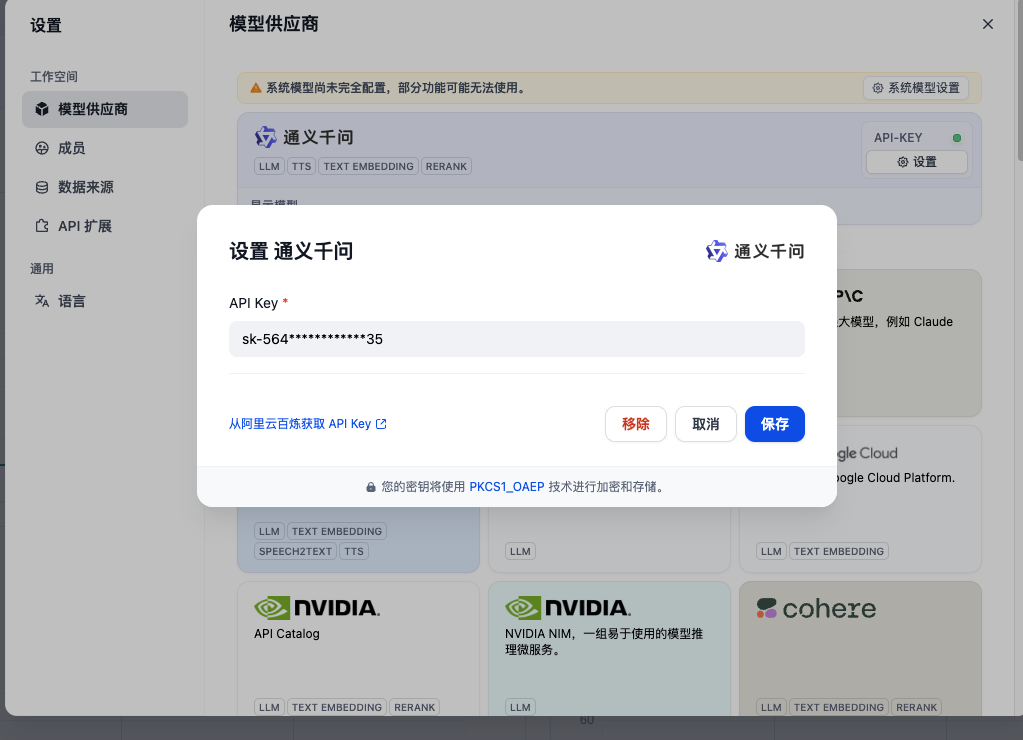This screenshot has height=740, width=1023.
Task: Open API 扩展 in settings sidebar
Action: tap(105, 226)
